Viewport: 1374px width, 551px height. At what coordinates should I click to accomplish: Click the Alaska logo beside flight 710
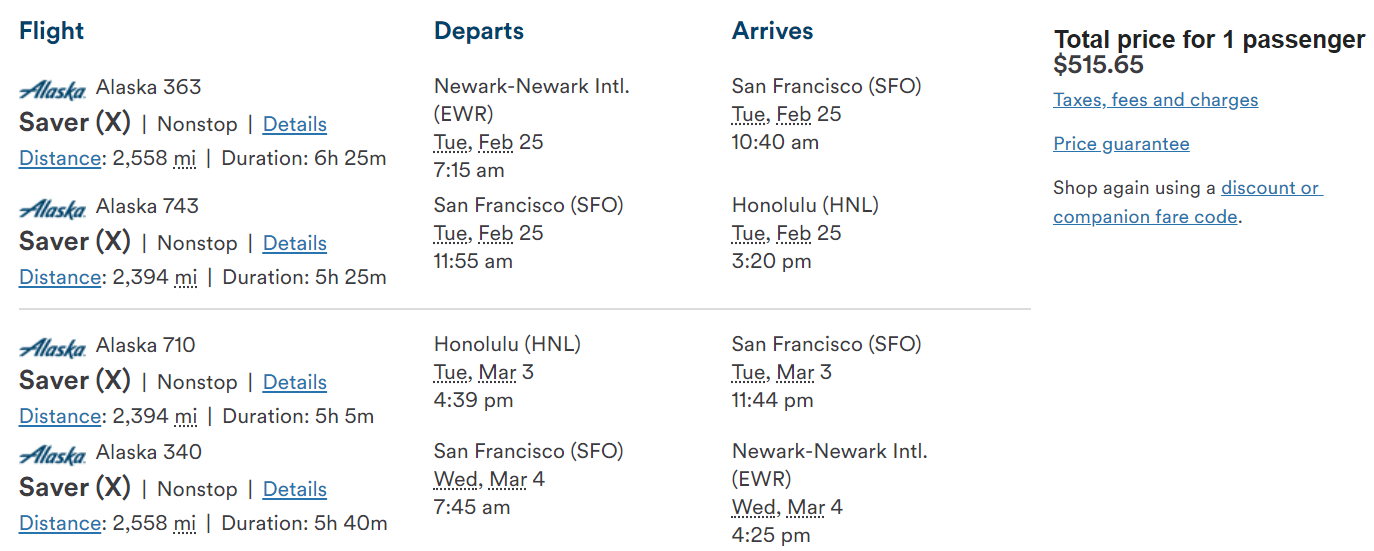53,348
